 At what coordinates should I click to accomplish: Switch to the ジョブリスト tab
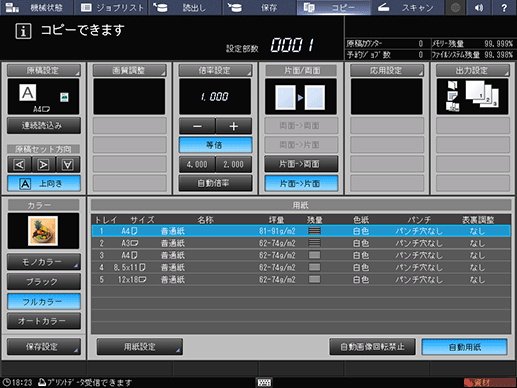coord(112,7)
